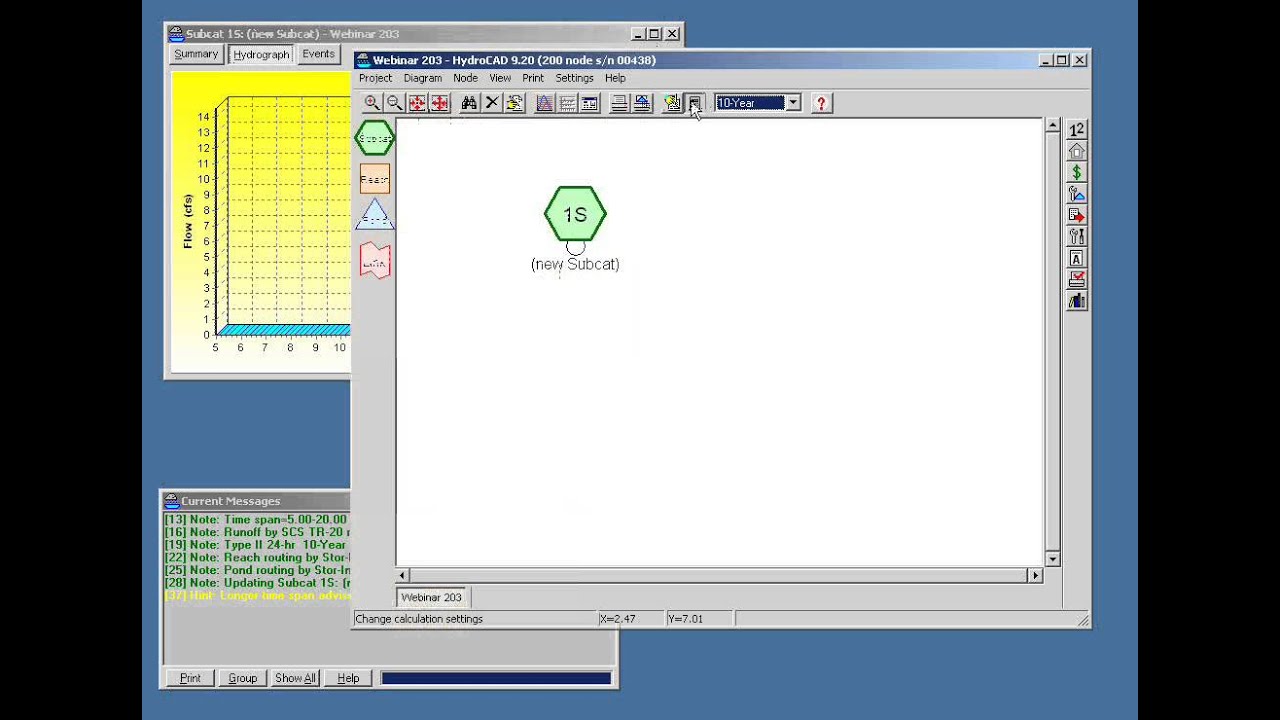The image size is (1280, 720).
Task: Click the red outward-arrows zoom icon
Action: point(439,103)
